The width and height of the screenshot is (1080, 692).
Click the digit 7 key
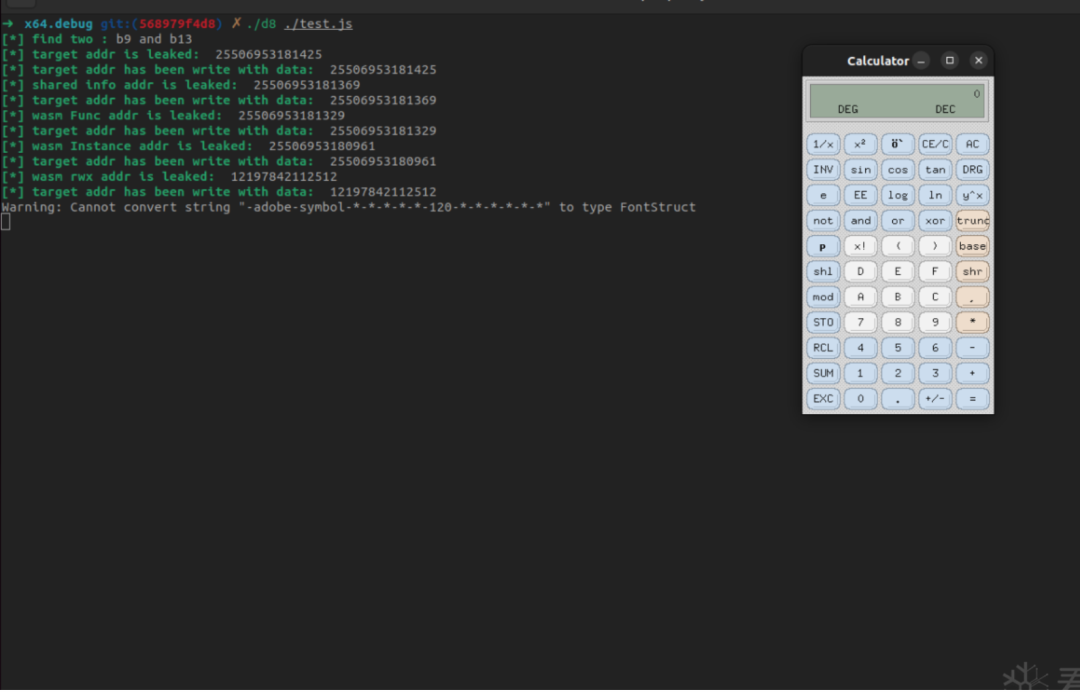(x=860, y=322)
